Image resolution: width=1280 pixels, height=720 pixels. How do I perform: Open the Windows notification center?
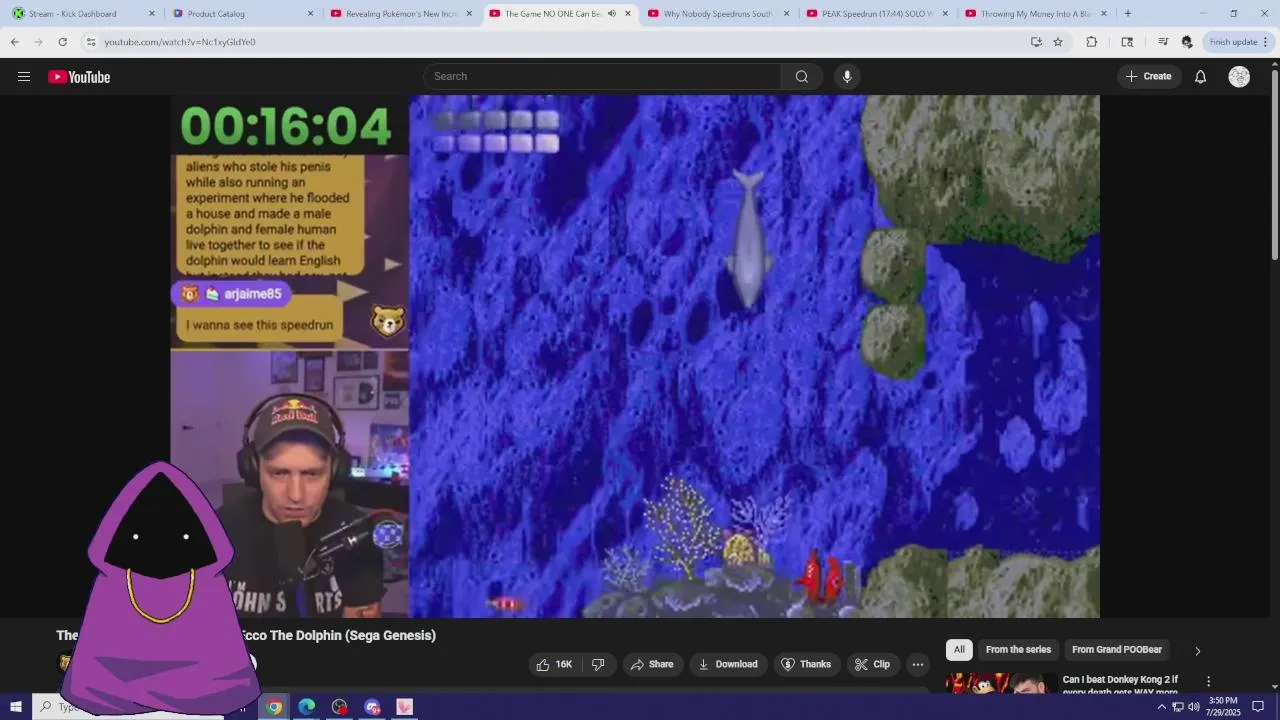click(x=1258, y=707)
